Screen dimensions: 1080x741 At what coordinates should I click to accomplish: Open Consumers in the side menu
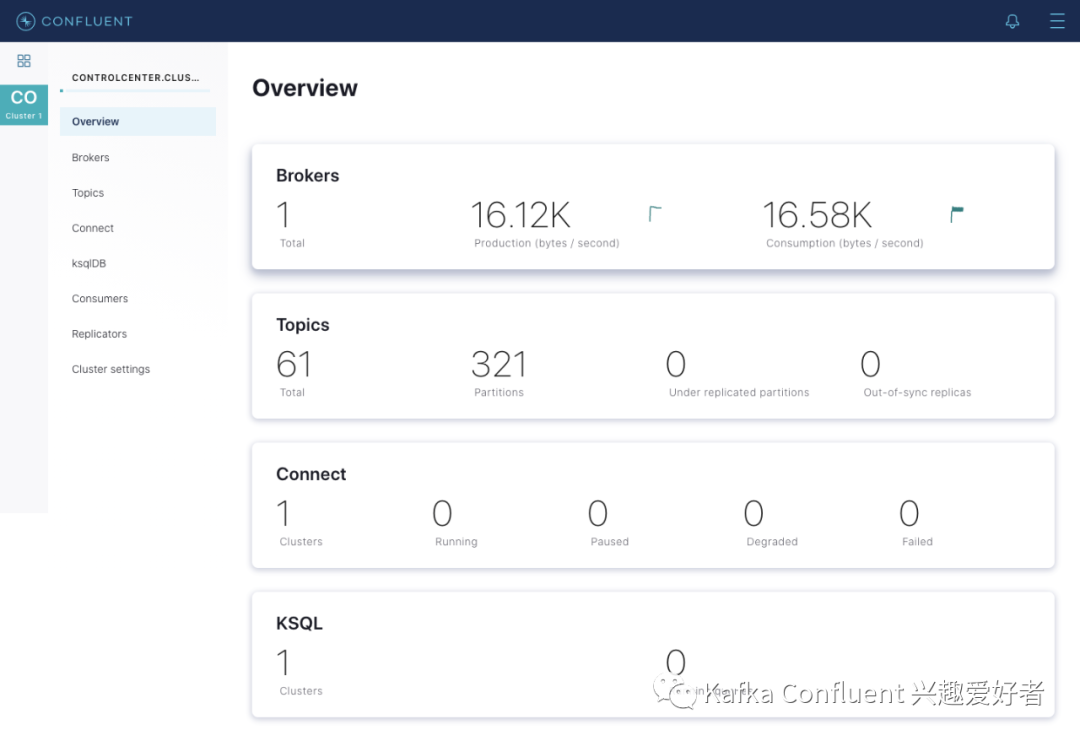(x=100, y=298)
